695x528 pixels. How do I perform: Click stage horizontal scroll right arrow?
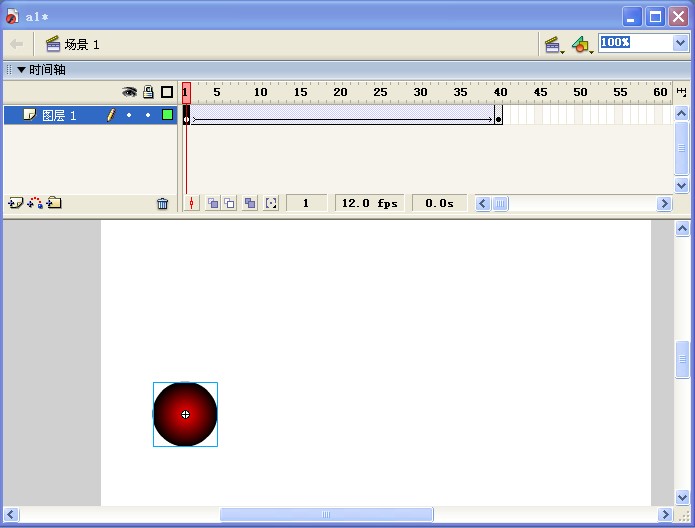(x=665, y=515)
